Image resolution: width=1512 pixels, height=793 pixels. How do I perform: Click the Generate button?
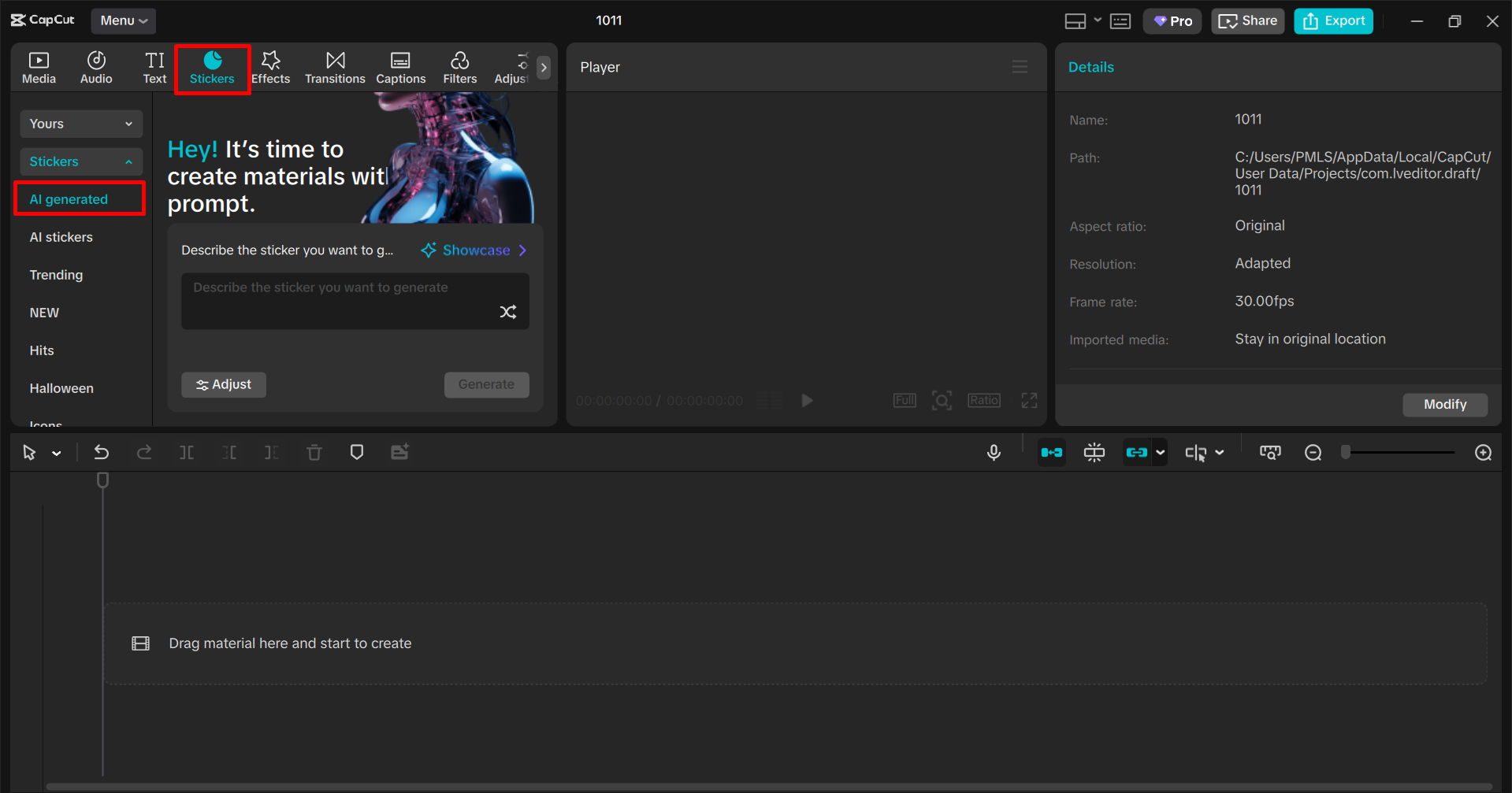tap(486, 384)
